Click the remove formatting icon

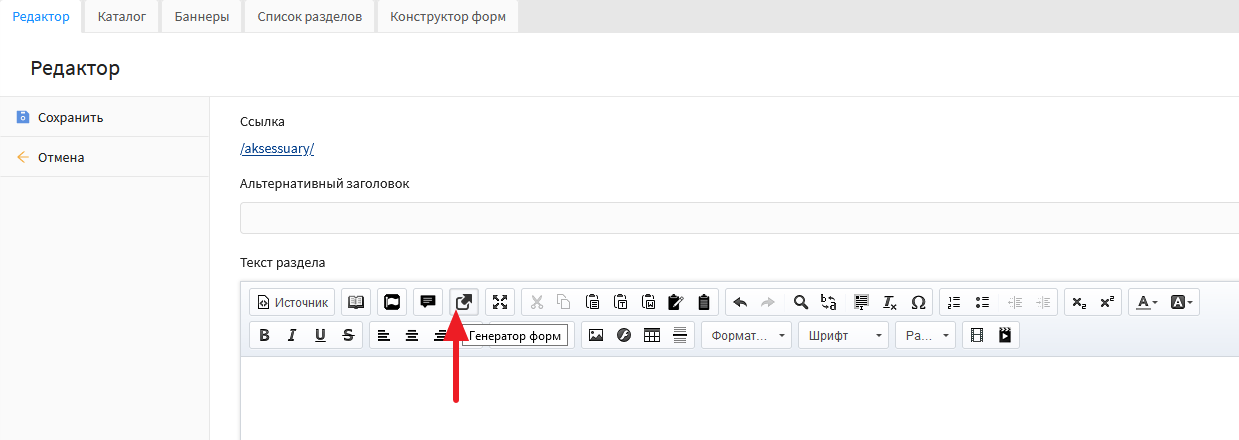pyautogui.click(x=889, y=302)
